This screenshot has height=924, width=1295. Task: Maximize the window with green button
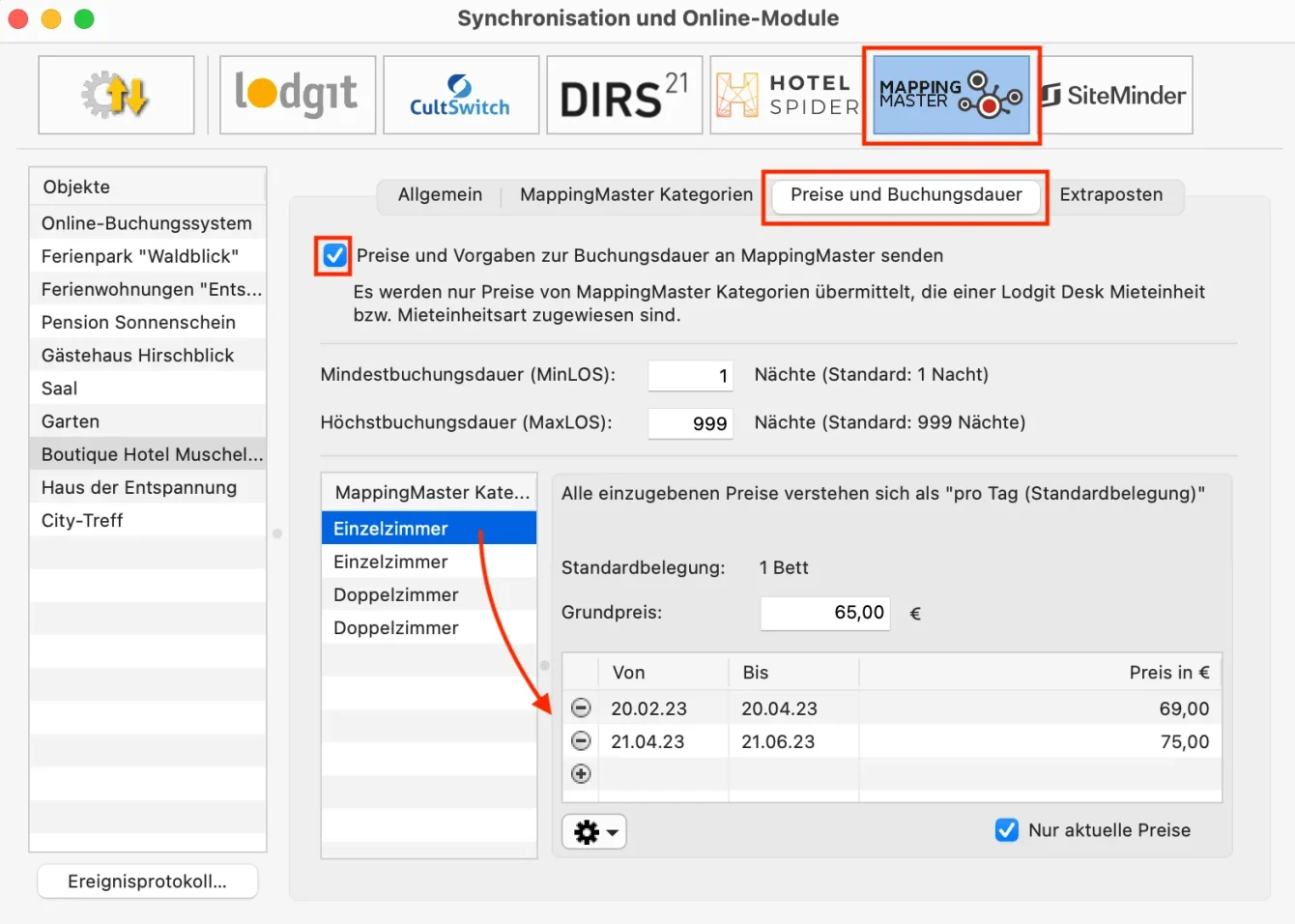tap(84, 18)
